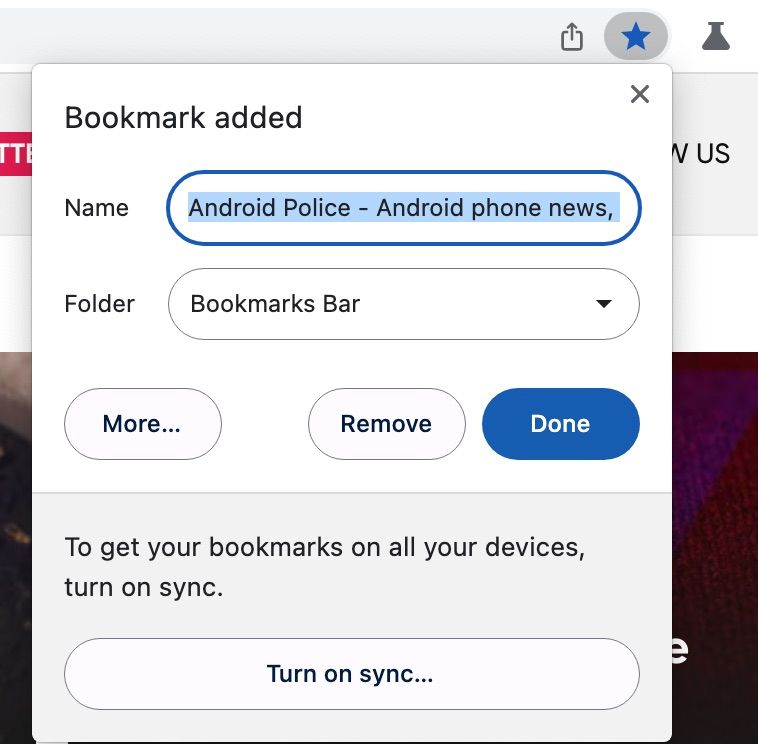
Task: Click the Folder field label
Action: click(100, 304)
